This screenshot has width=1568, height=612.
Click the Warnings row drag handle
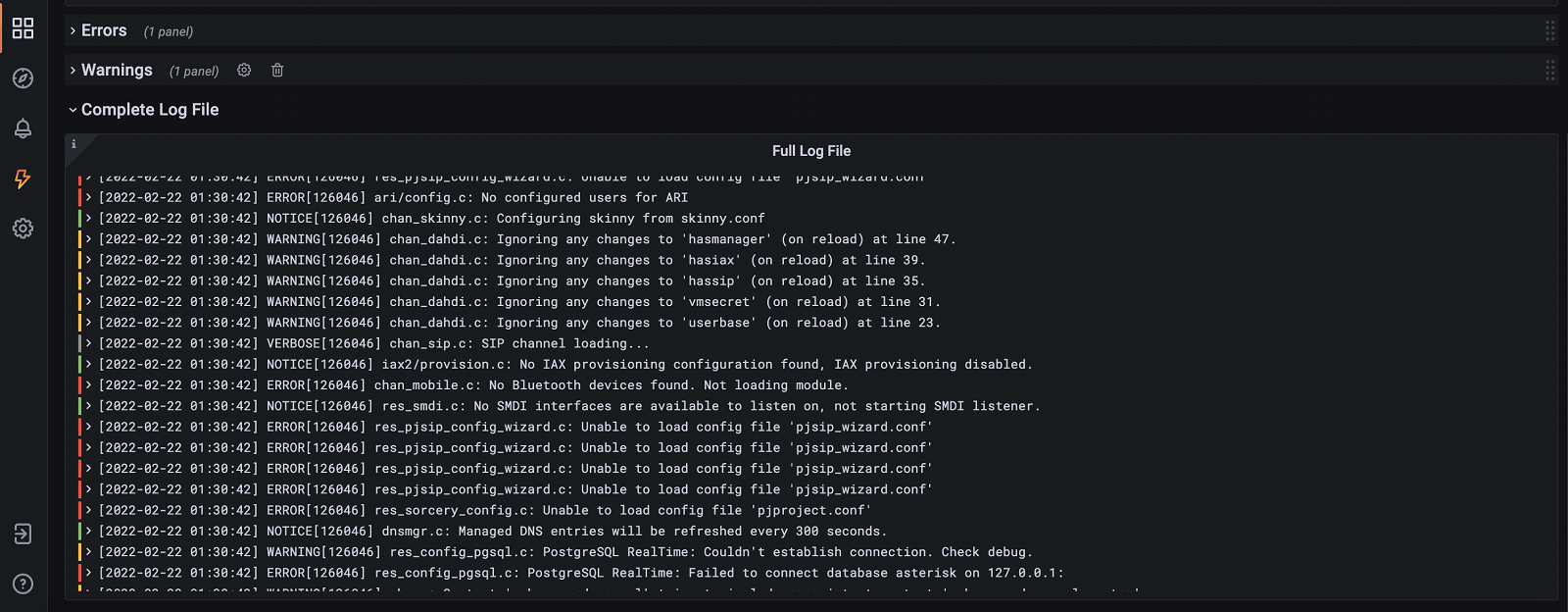point(1549,71)
